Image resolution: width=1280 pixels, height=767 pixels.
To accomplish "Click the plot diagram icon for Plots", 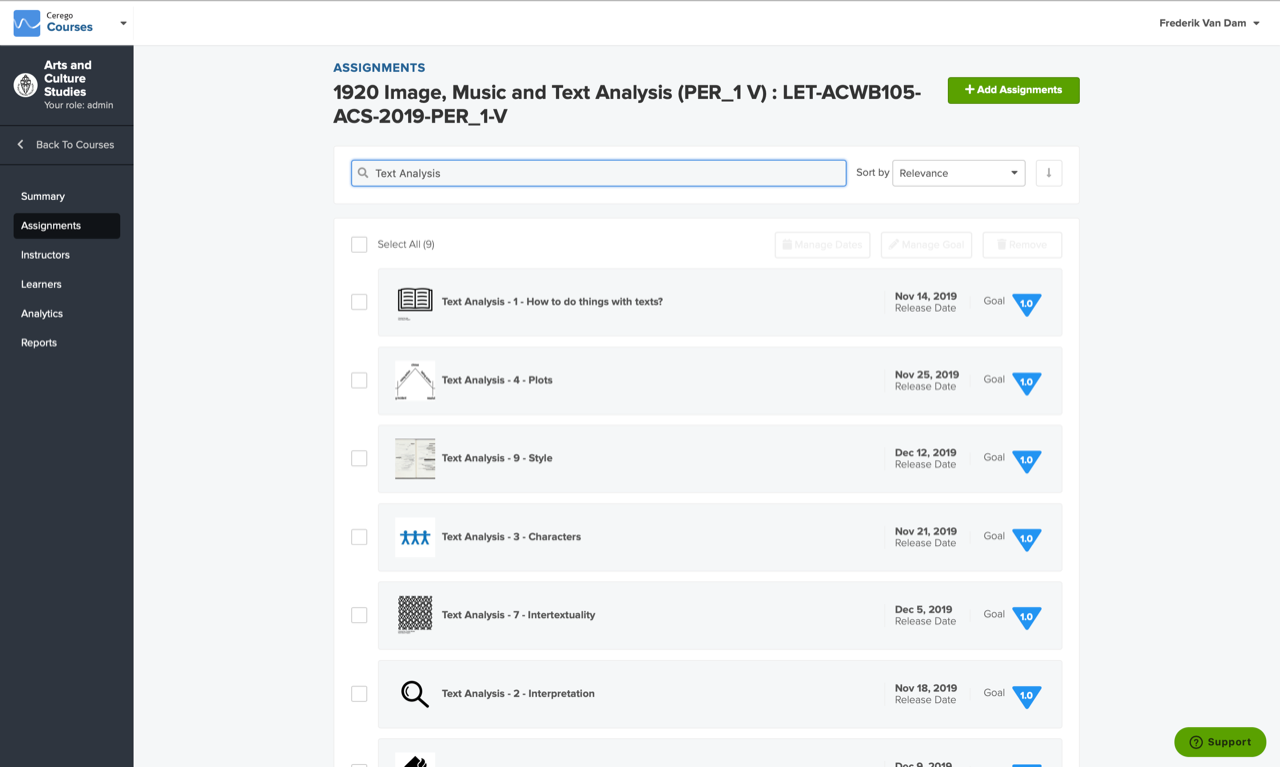I will pos(415,380).
